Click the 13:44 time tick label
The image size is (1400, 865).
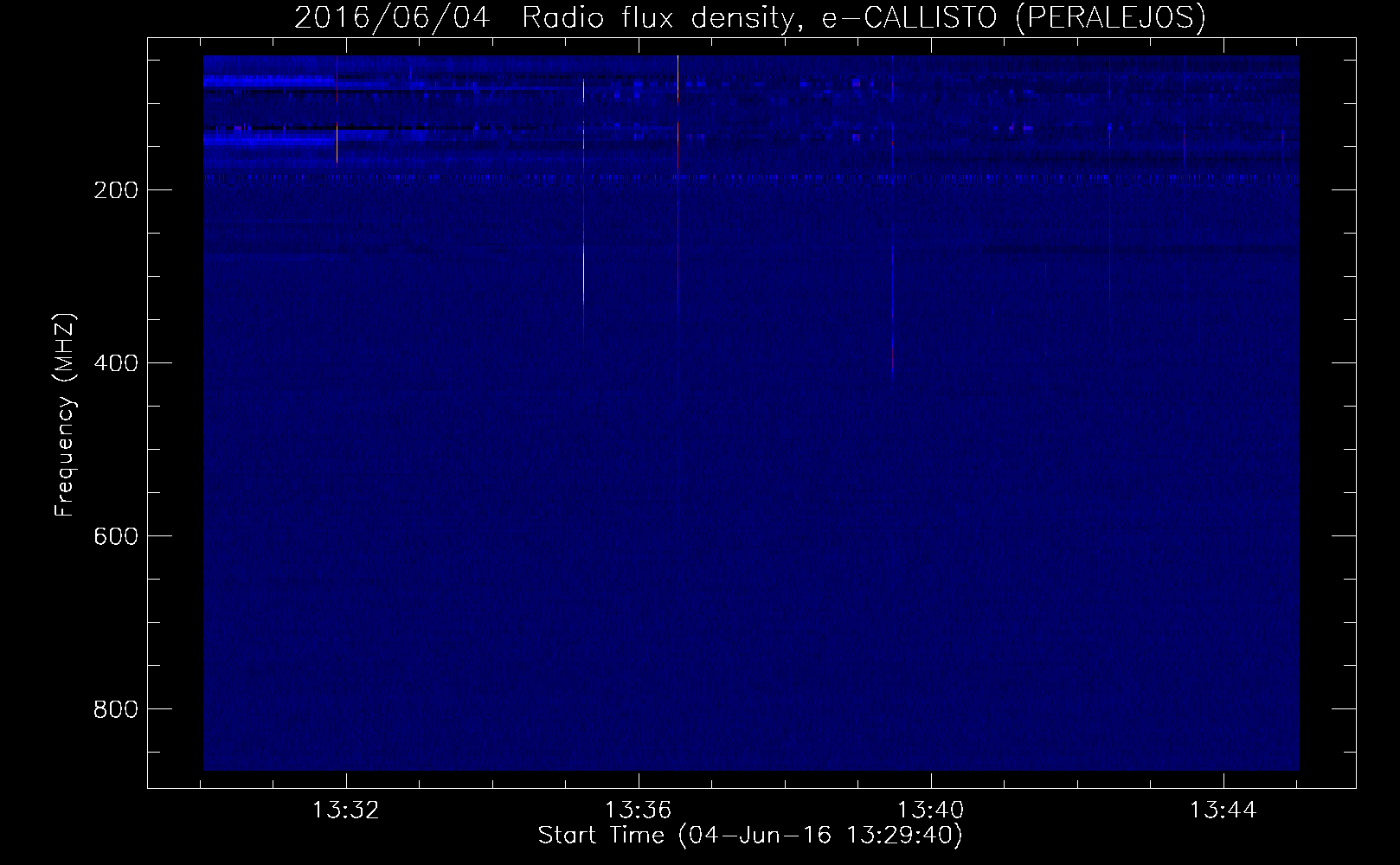tap(1223, 811)
